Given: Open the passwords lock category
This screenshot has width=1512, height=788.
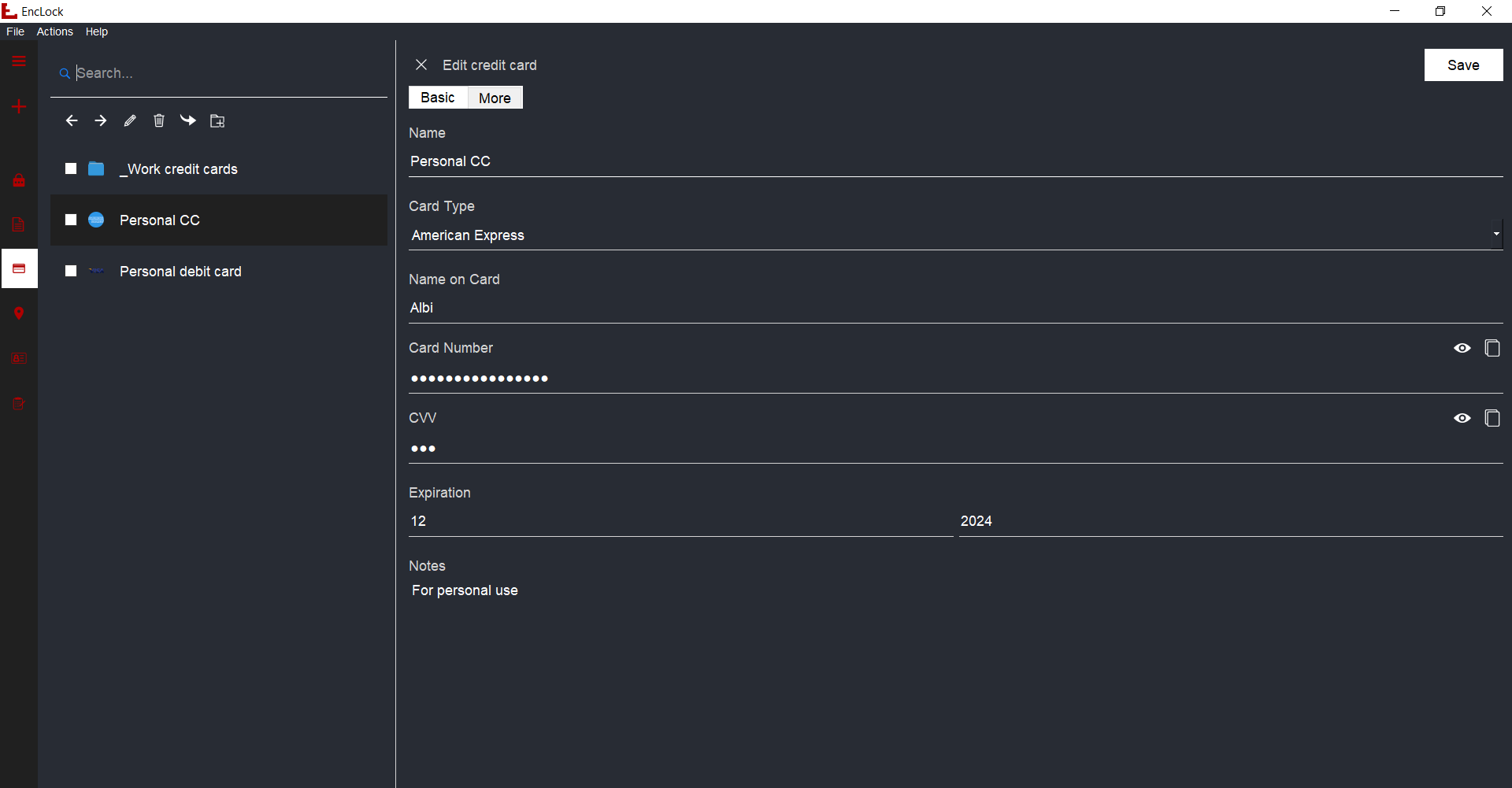Looking at the screenshot, I should coord(19,180).
